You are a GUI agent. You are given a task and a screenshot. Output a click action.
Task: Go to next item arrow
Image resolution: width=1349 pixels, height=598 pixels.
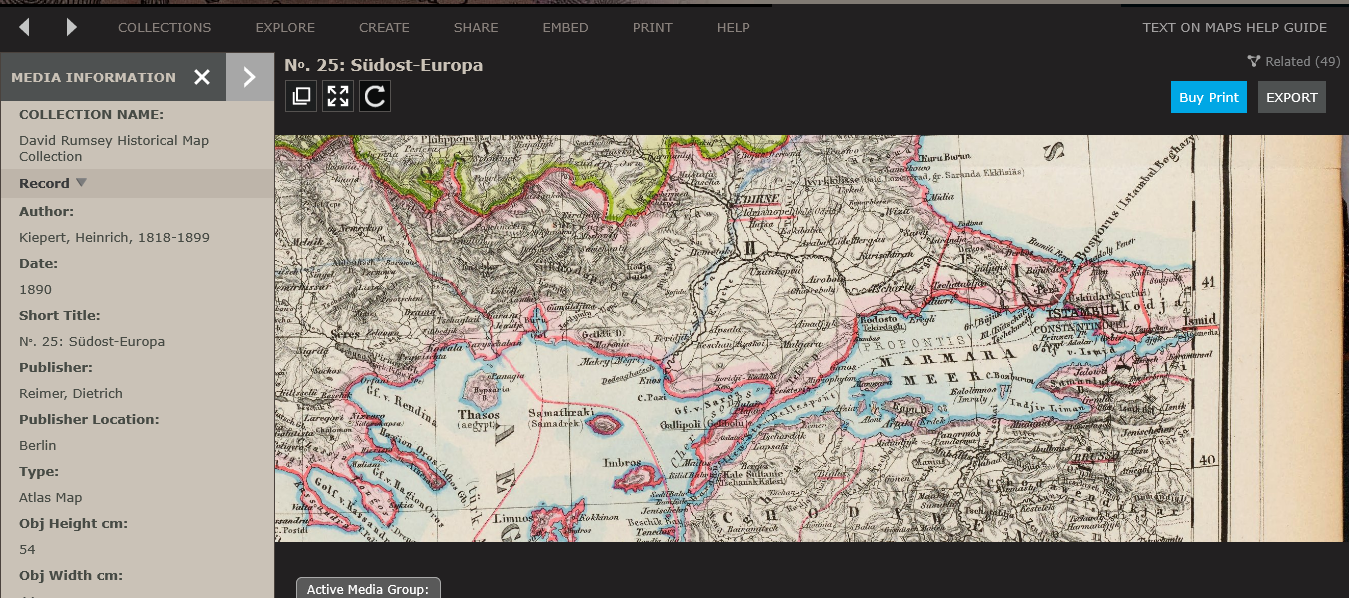pos(71,27)
